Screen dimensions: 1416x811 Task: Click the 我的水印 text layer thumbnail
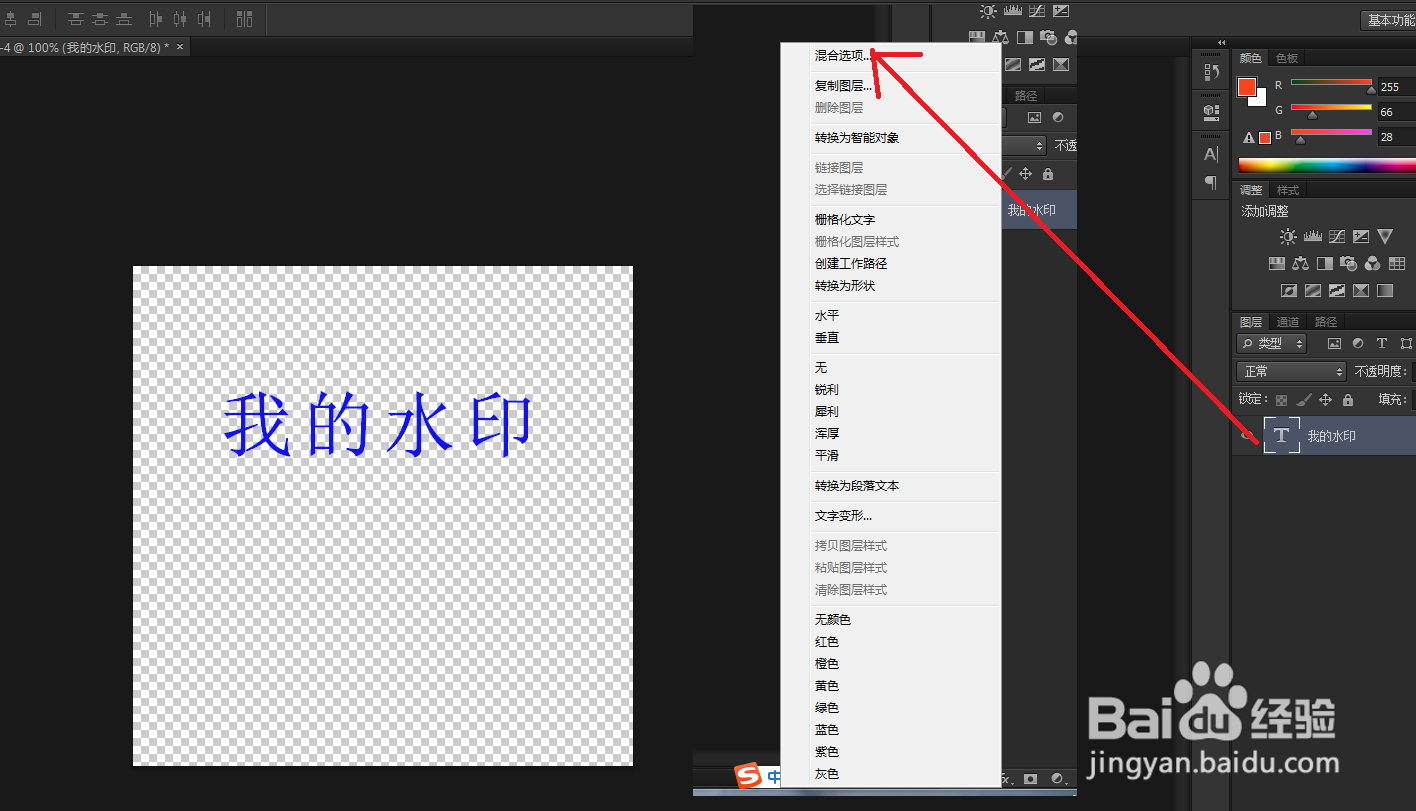tap(1282, 436)
